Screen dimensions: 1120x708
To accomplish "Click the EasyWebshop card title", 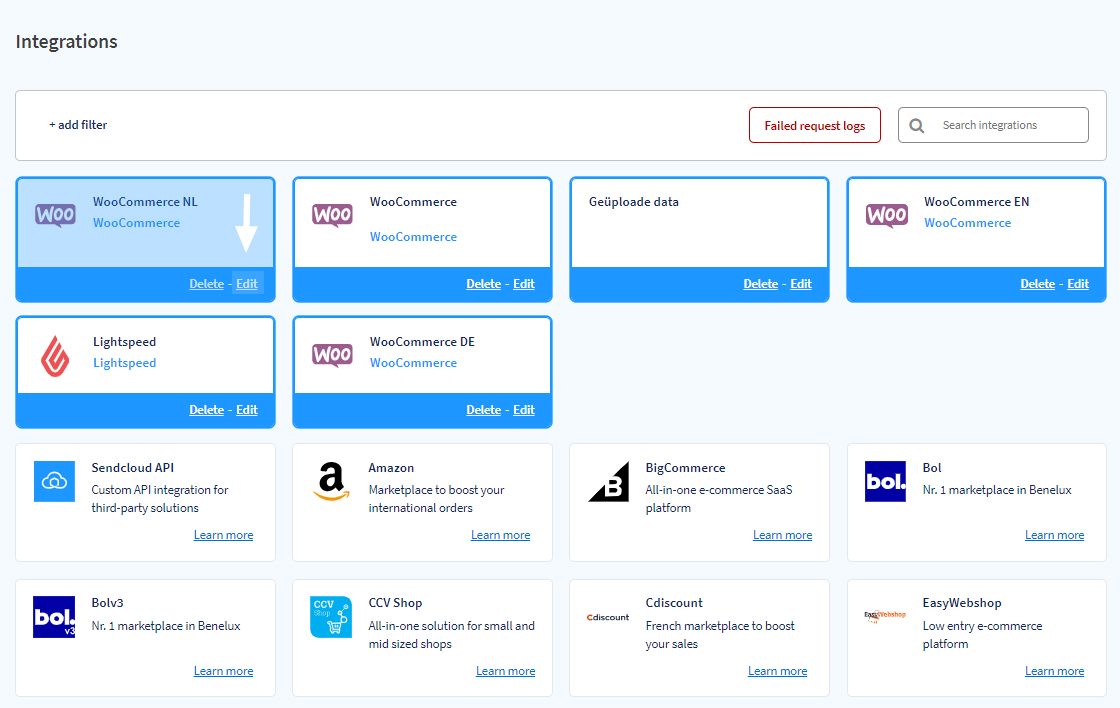I will tap(962, 603).
